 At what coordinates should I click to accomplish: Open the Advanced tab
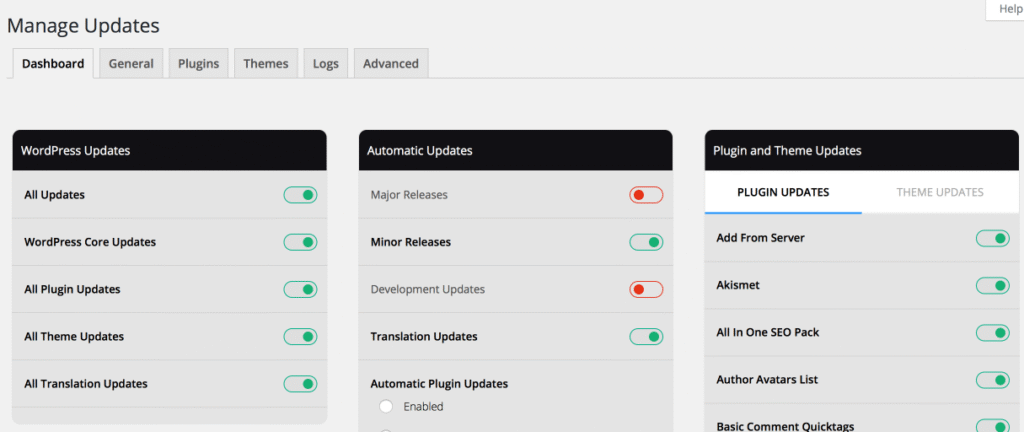point(391,63)
